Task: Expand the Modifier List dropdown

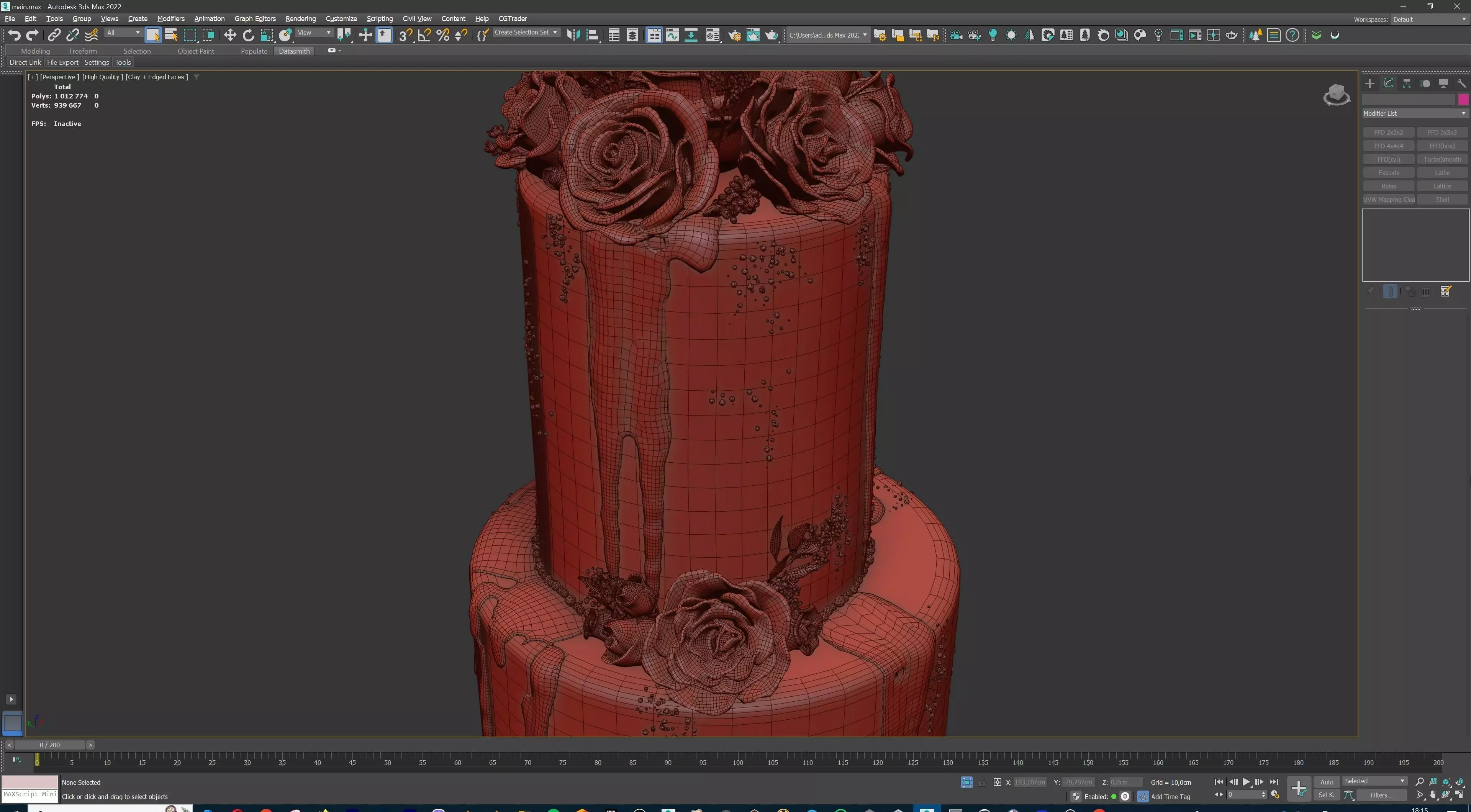Action: pyautogui.click(x=1414, y=113)
